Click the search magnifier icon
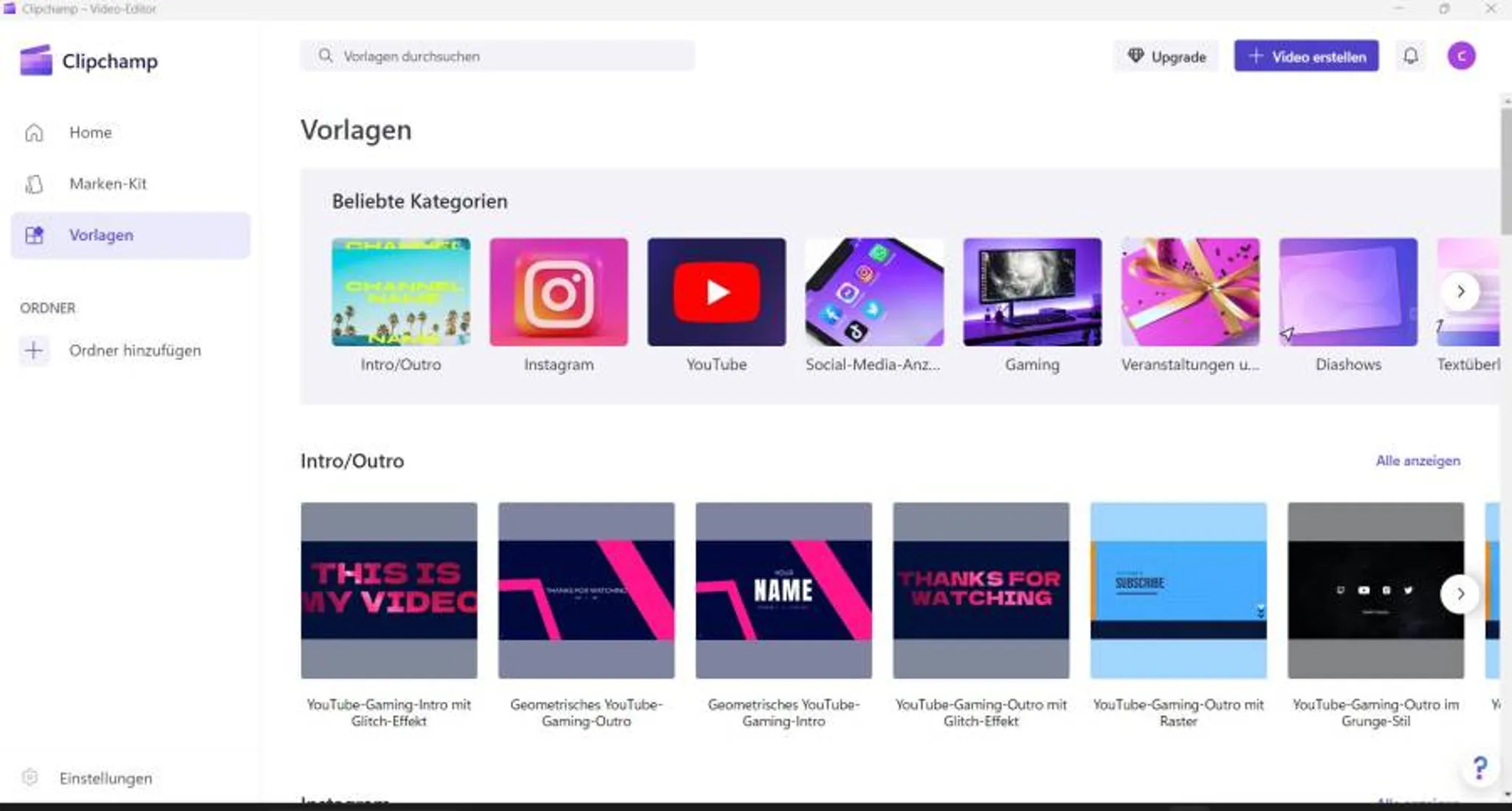This screenshot has width=1512, height=811. pyautogui.click(x=325, y=56)
